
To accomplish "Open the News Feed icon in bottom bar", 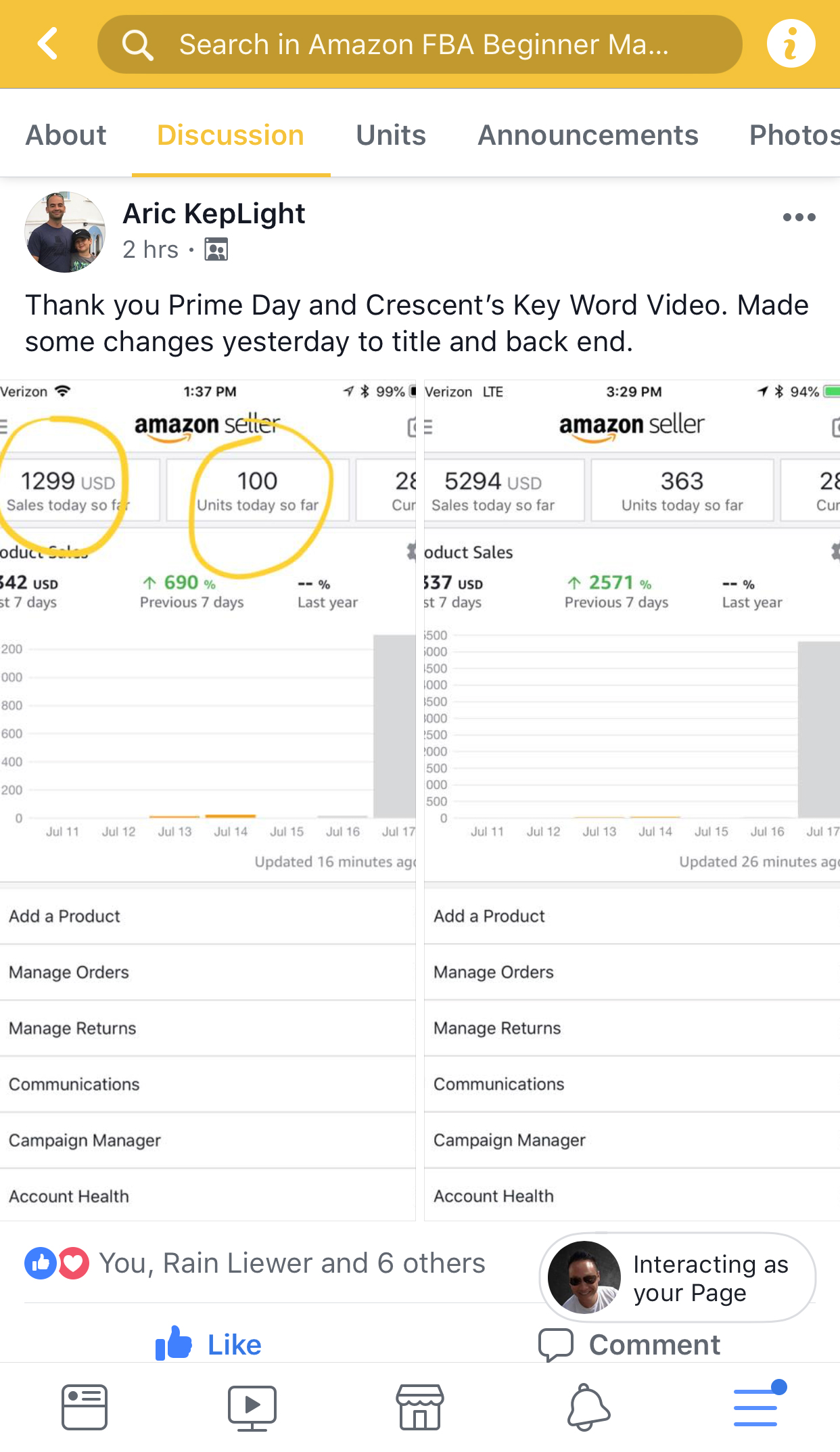I will [84, 1407].
